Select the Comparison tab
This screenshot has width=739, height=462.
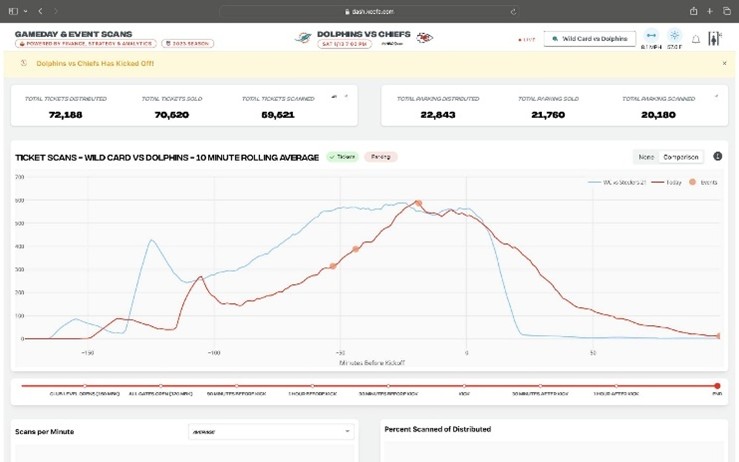pyautogui.click(x=680, y=157)
